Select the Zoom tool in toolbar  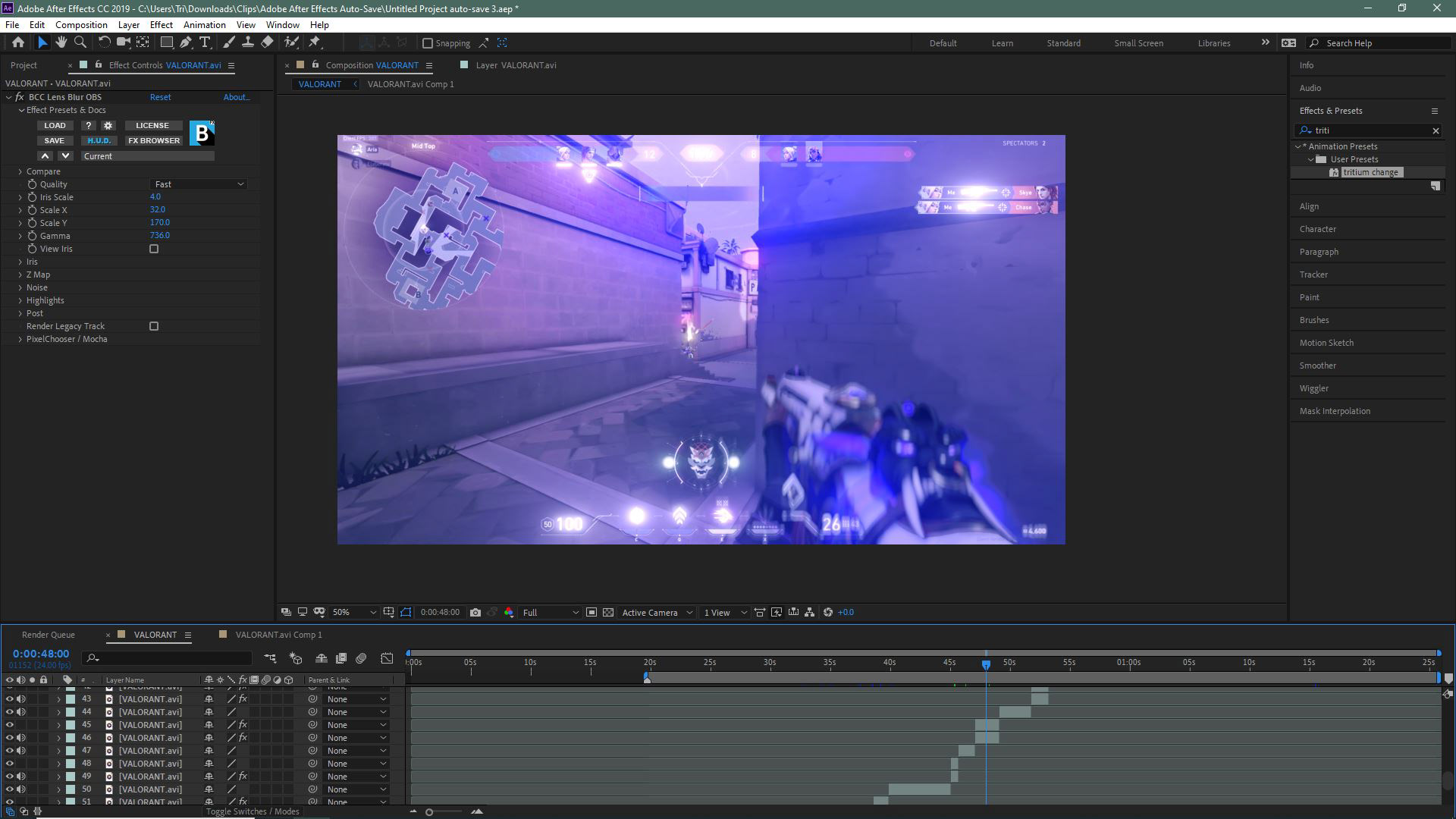click(80, 42)
